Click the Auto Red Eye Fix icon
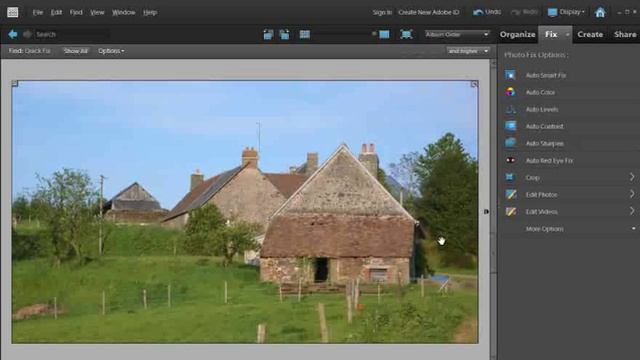The image size is (640, 360). (x=510, y=160)
